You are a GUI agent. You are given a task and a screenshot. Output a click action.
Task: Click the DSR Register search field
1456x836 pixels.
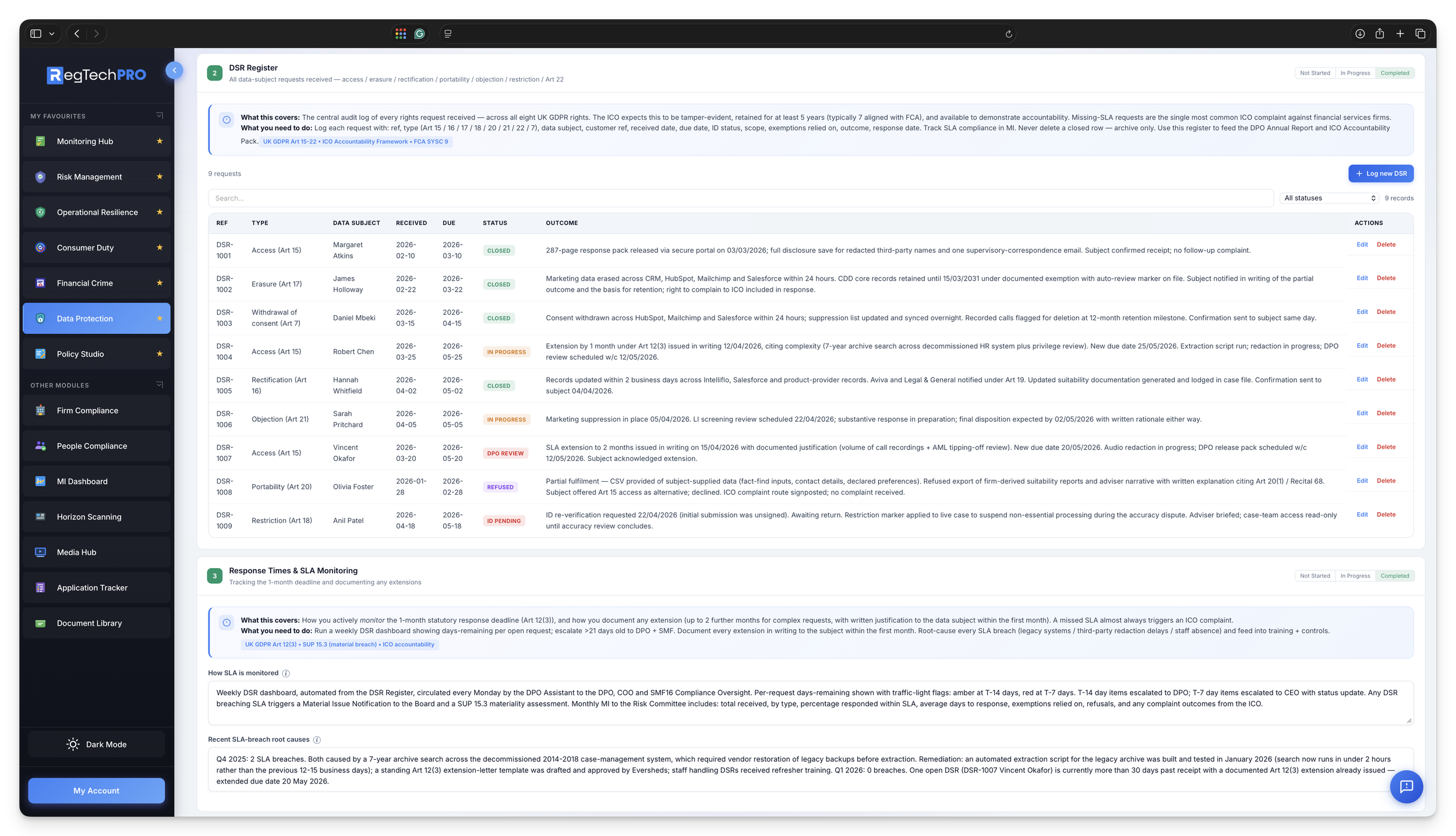tap(741, 198)
